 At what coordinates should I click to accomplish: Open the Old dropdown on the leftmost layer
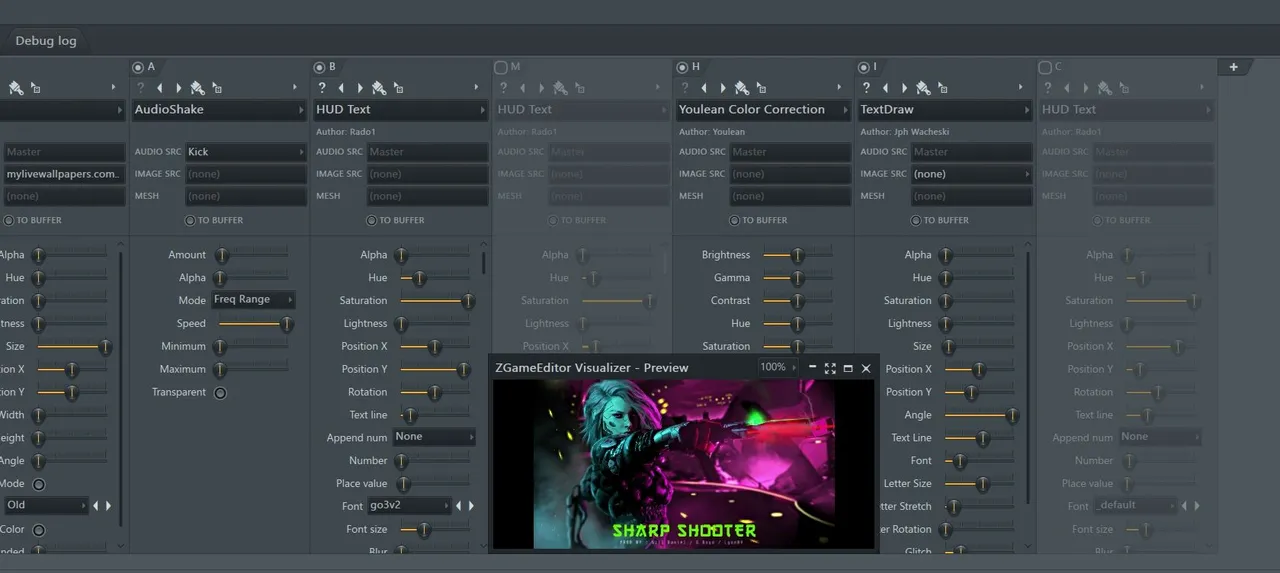pos(46,506)
